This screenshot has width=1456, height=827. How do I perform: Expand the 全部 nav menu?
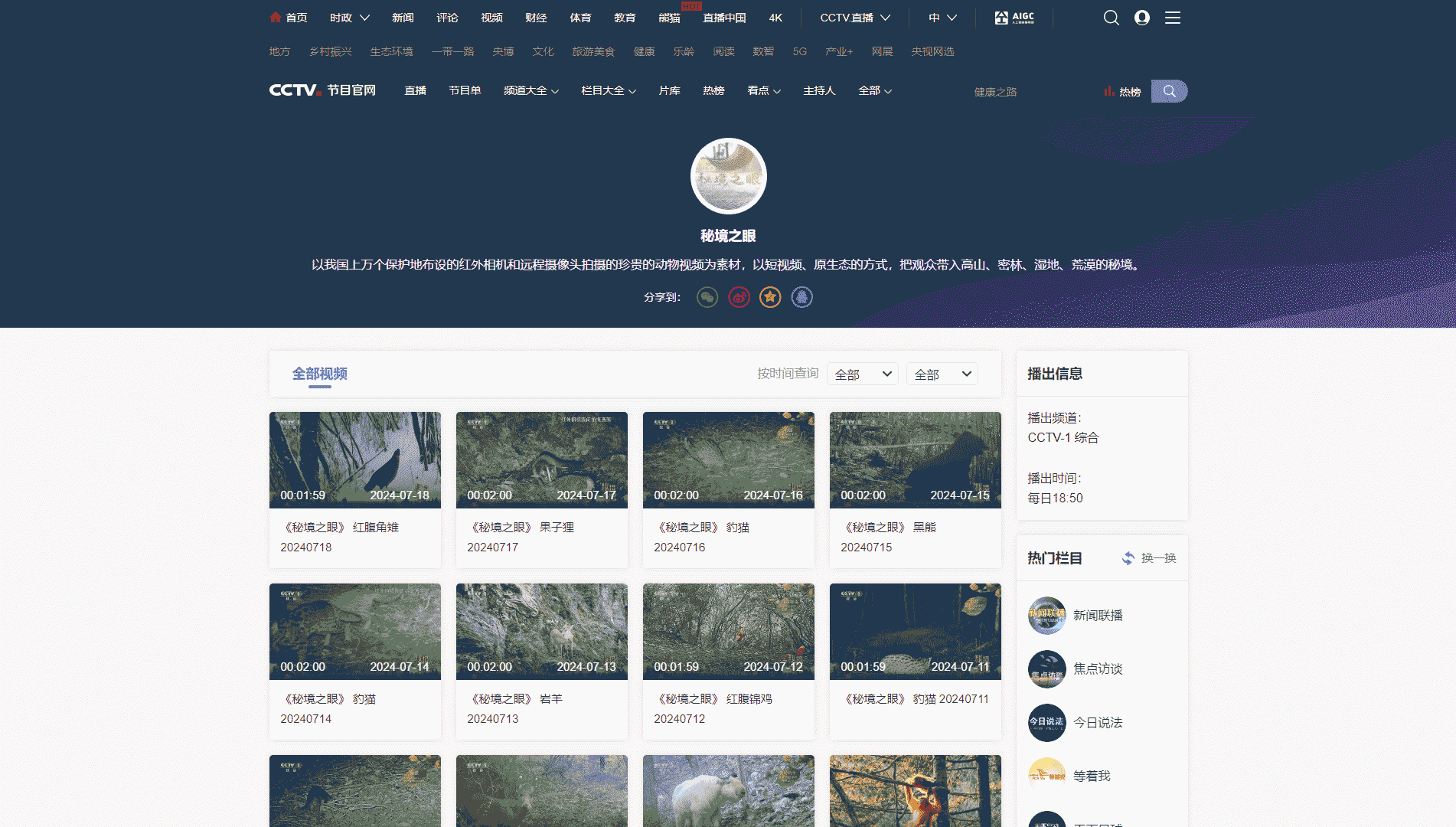tap(875, 90)
